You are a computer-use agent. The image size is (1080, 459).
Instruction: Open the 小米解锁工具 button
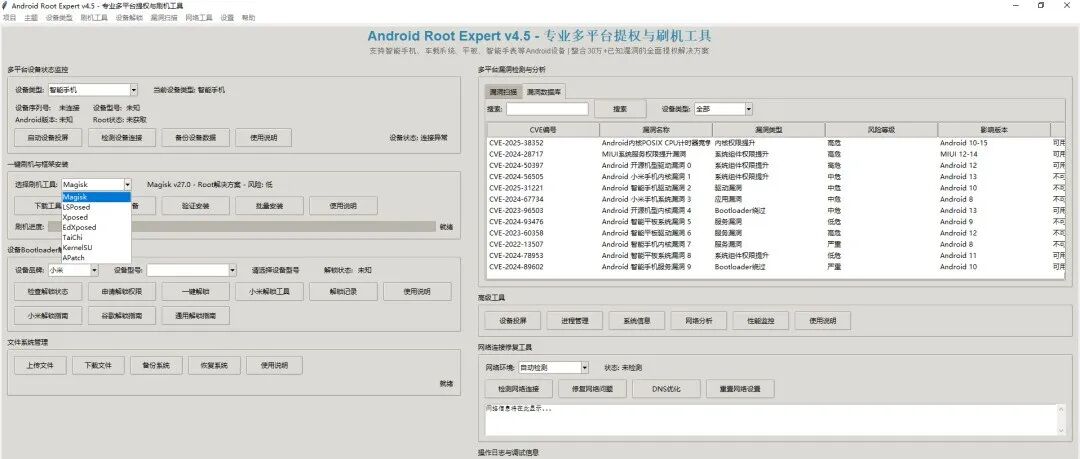[x=269, y=292]
